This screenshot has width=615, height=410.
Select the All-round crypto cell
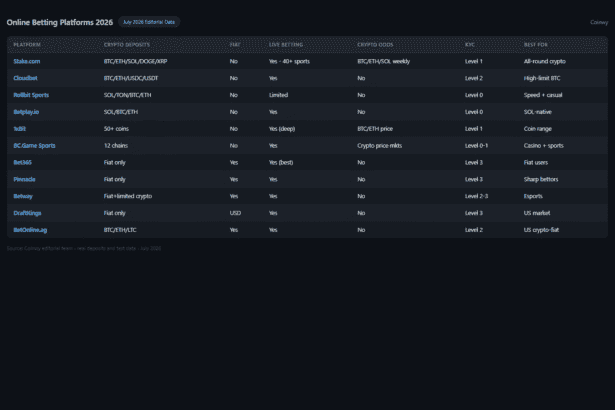[x=545, y=61]
